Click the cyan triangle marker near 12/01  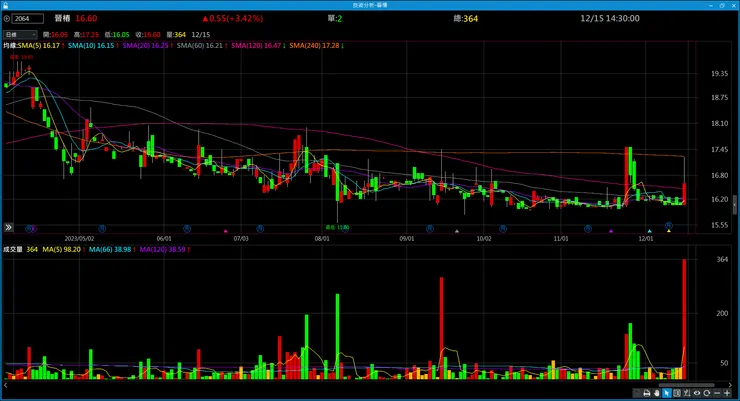650,231
